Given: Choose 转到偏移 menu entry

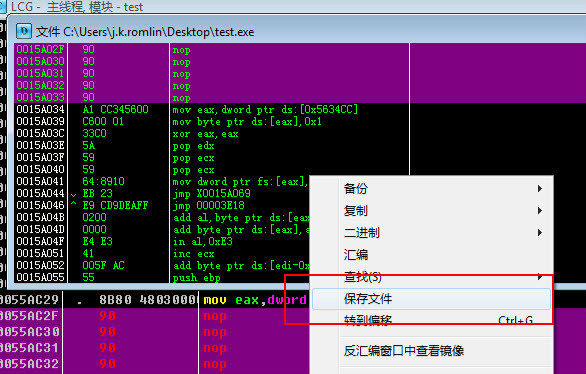Looking at the screenshot, I should click(368, 321).
